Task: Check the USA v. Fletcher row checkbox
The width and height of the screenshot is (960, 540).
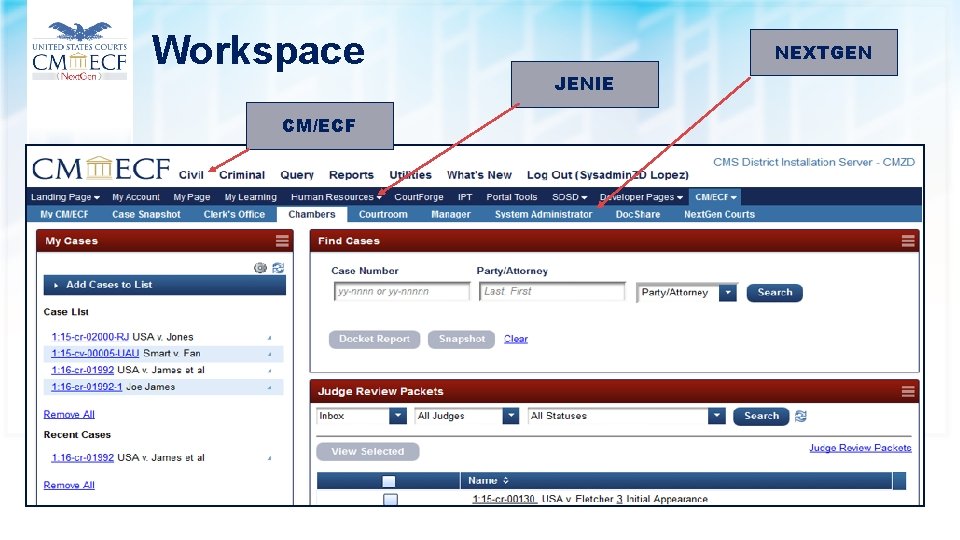Action: (x=390, y=500)
